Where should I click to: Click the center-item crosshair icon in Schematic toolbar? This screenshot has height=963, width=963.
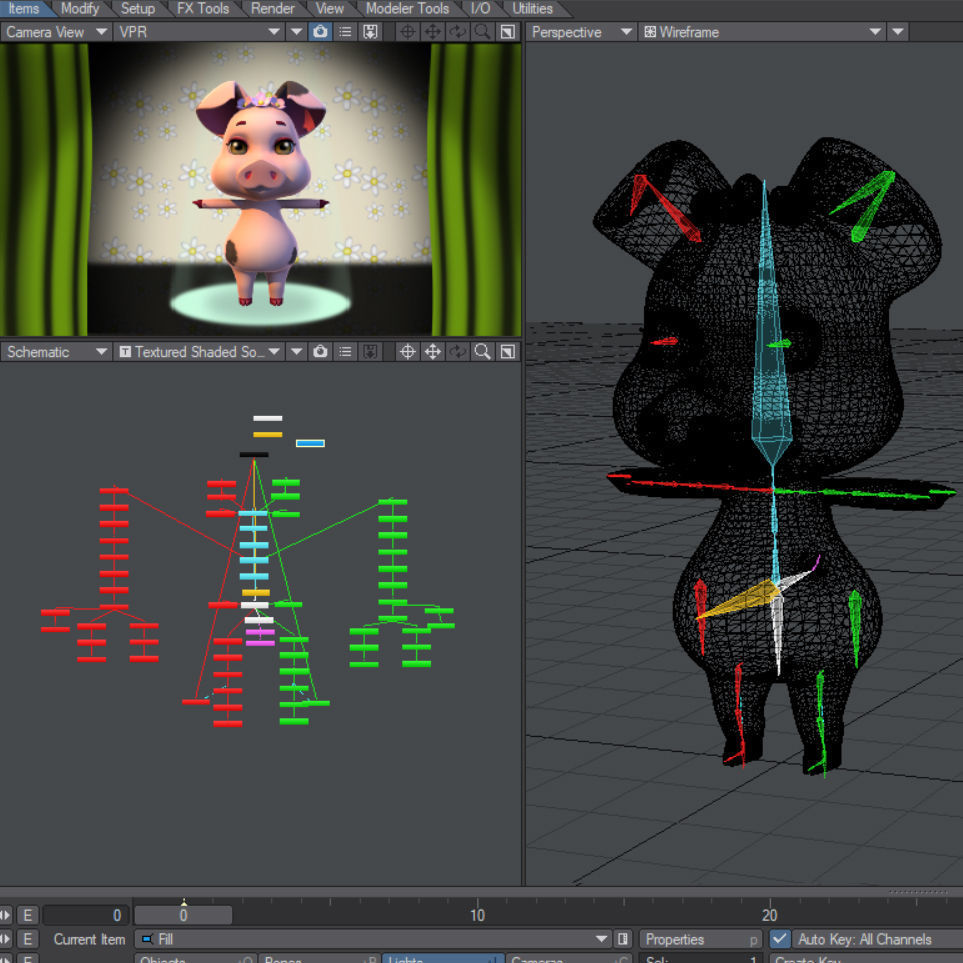pos(407,351)
